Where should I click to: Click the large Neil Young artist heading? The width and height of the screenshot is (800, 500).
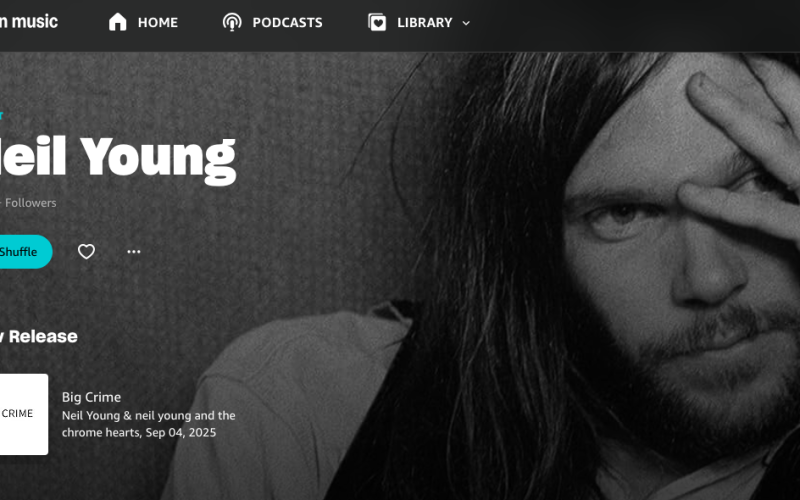(x=118, y=157)
